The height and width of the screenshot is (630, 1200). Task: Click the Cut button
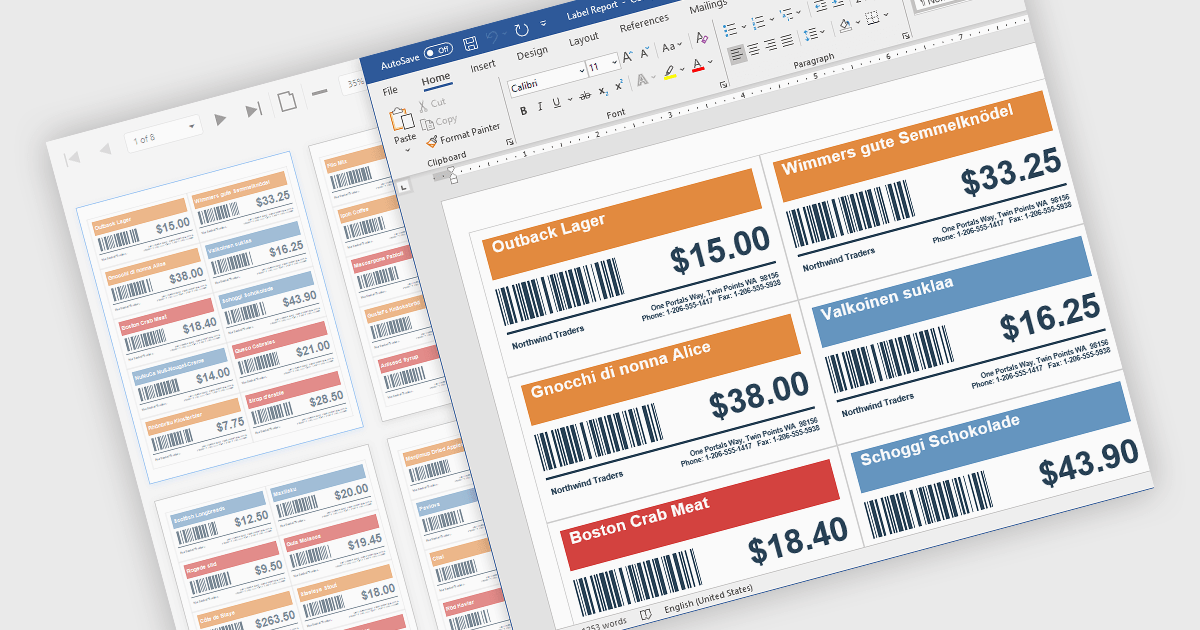[432, 103]
